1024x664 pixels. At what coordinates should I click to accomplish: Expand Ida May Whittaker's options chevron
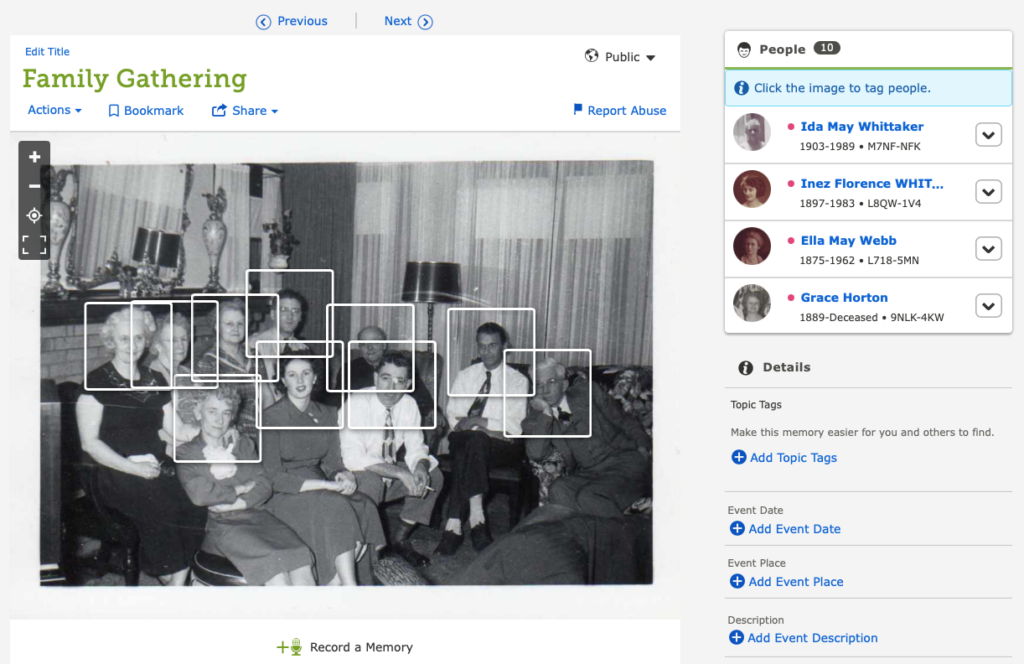988,135
